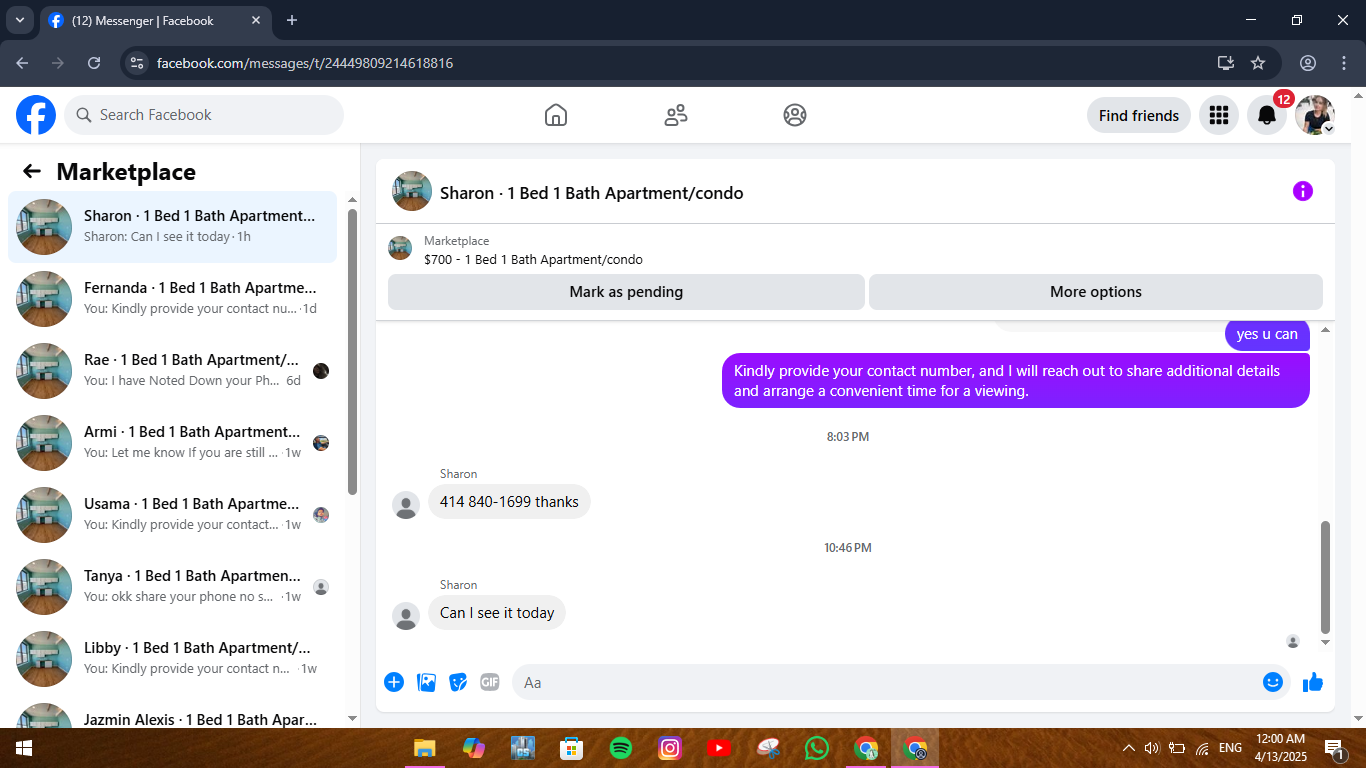This screenshot has width=1366, height=768.
Task: Open the Friends icon in Facebook's top bar
Action: 676,115
